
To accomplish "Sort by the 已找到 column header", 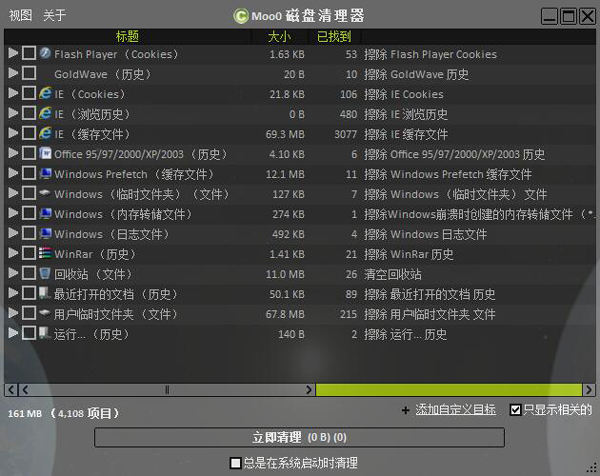I will (x=334, y=37).
